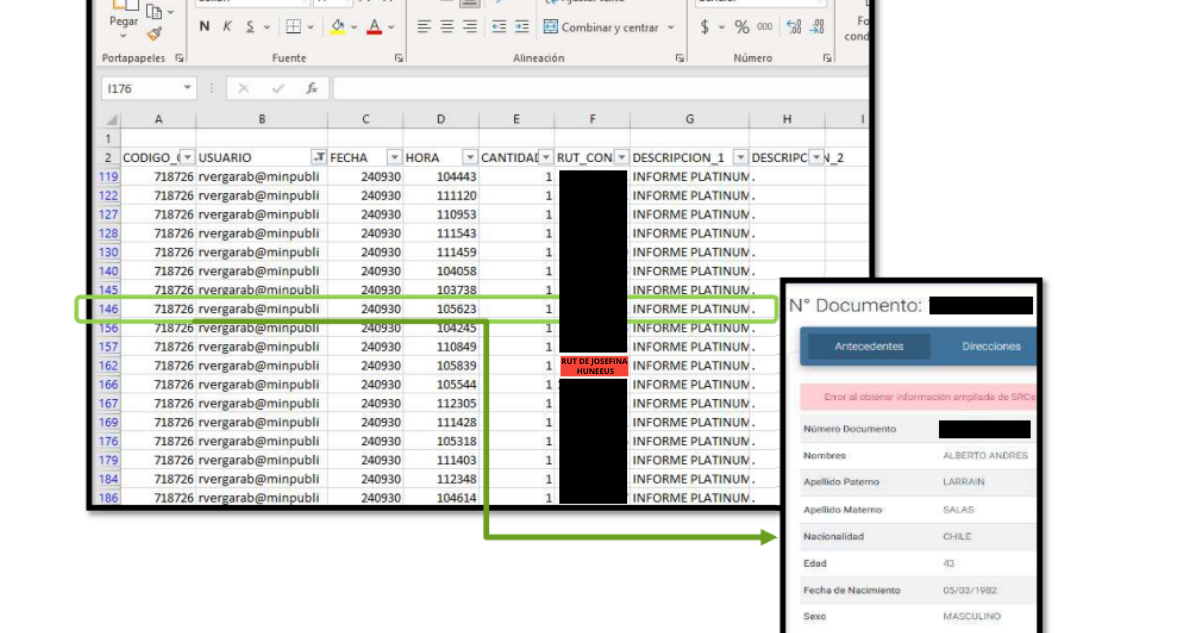Image resolution: width=1200 pixels, height=633 pixels.
Task: Apply center text alignment
Action: (x=447, y=27)
